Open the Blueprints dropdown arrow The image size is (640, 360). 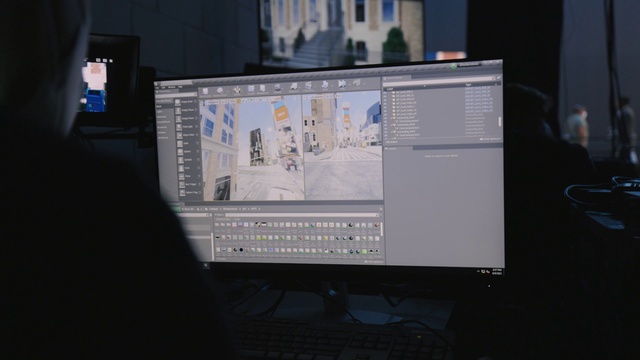tap(300, 87)
